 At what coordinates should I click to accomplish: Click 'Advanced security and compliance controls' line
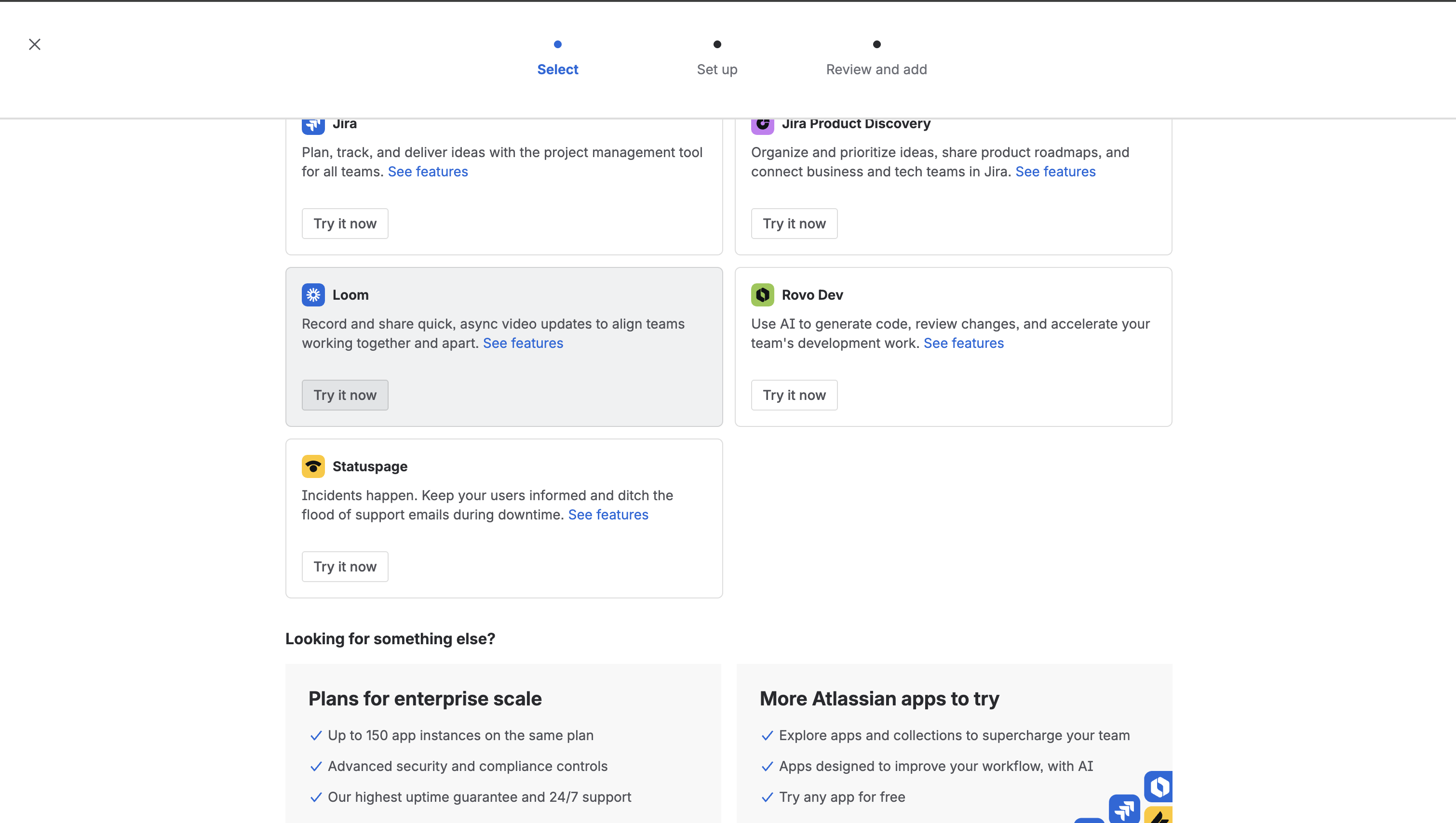pyautogui.click(x=468, y=766)
